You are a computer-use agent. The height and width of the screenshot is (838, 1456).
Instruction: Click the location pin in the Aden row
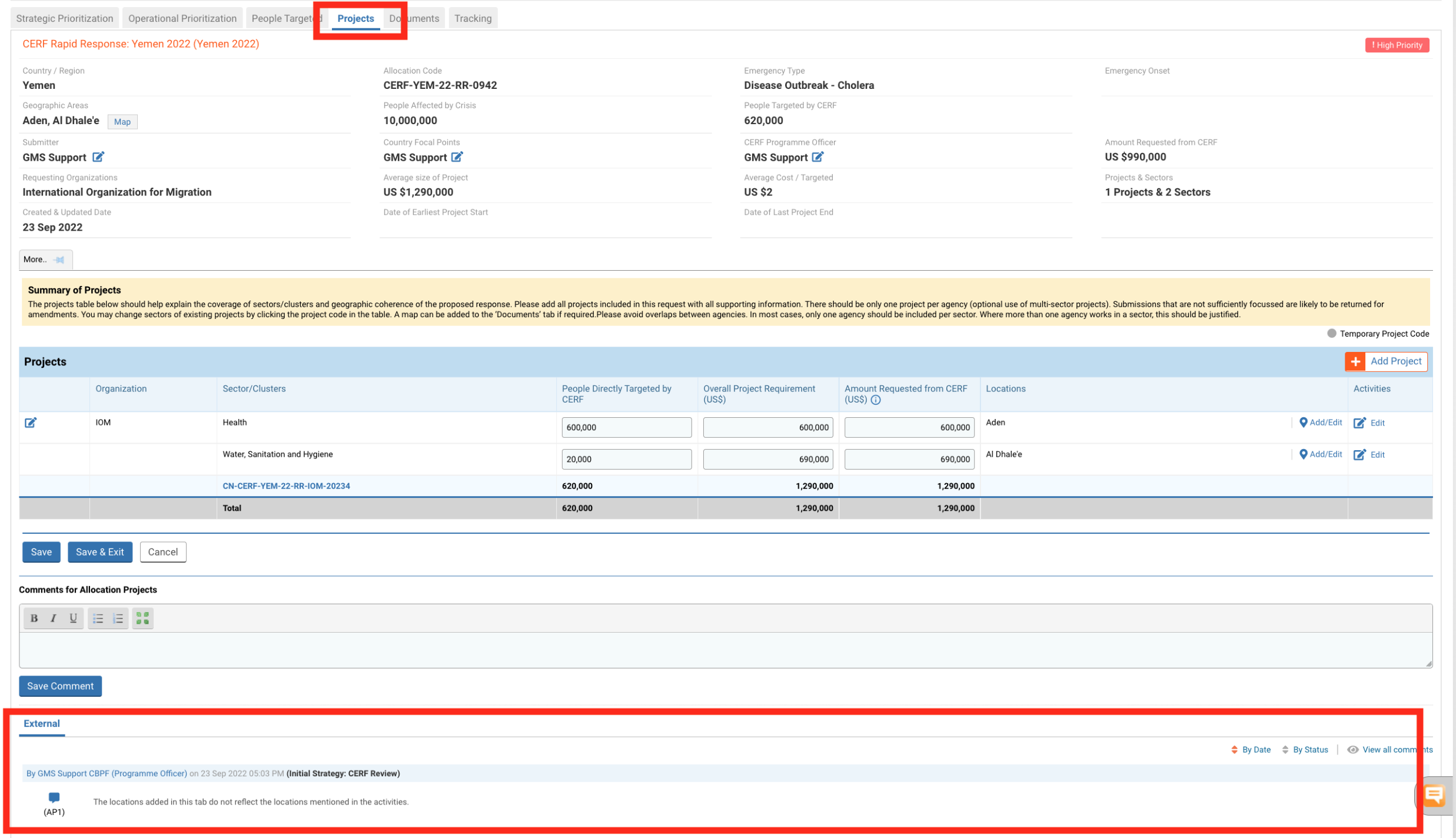[1303, 423]
